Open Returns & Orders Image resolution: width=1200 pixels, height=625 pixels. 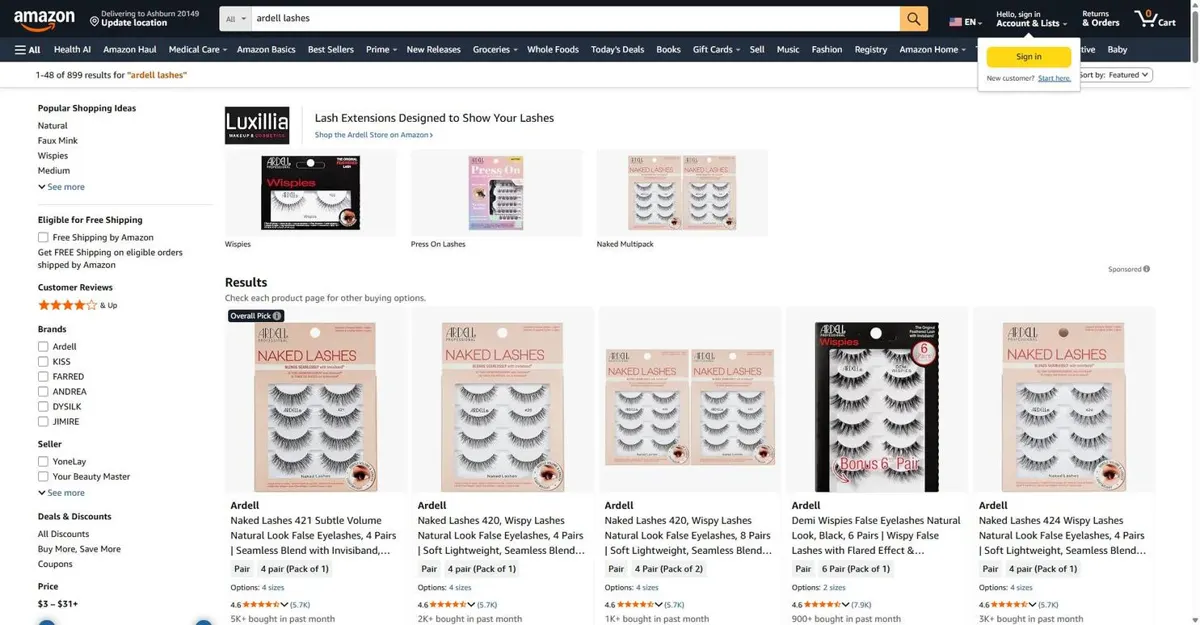pos(1100,19)
